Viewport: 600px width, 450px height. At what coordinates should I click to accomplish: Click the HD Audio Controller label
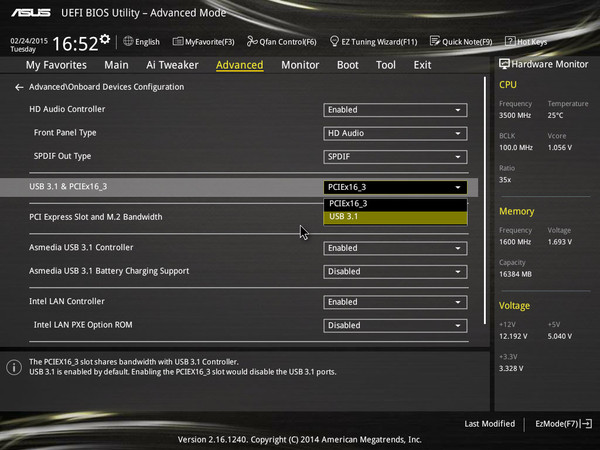coord(67,109)
